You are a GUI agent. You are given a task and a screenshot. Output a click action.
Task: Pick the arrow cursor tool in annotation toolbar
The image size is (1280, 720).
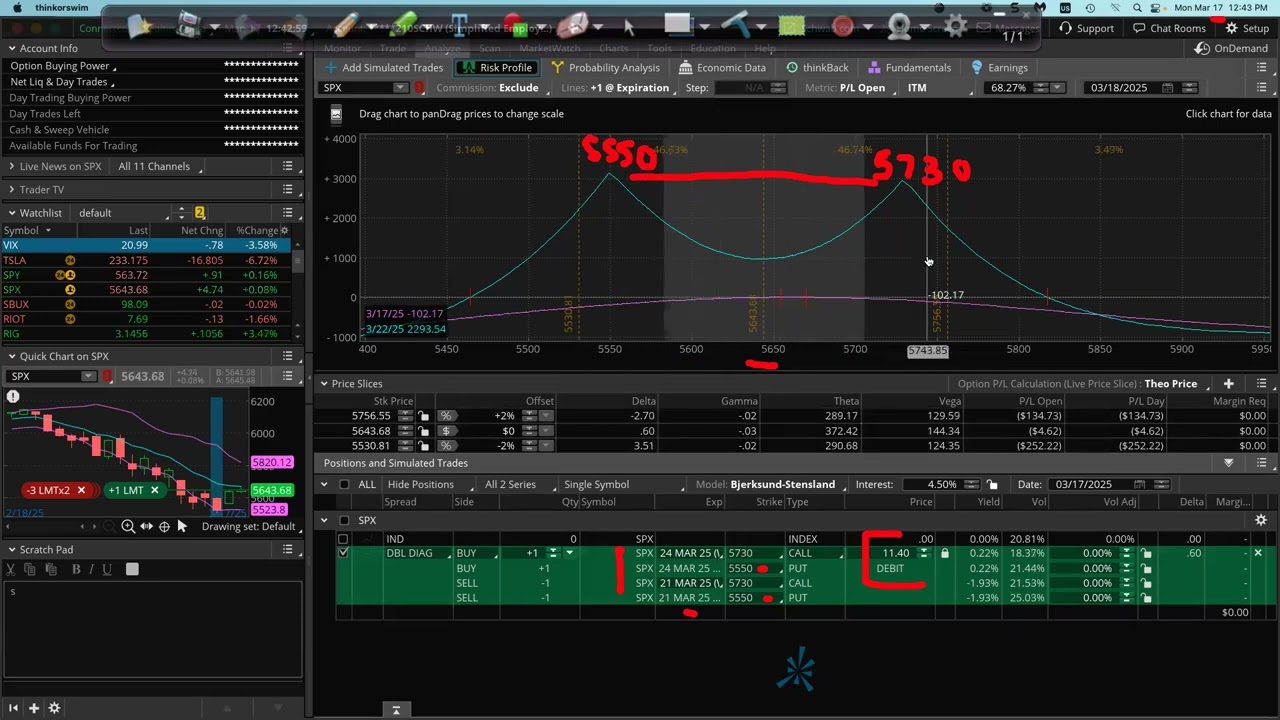pyautogui.click(x=629, y=27)
